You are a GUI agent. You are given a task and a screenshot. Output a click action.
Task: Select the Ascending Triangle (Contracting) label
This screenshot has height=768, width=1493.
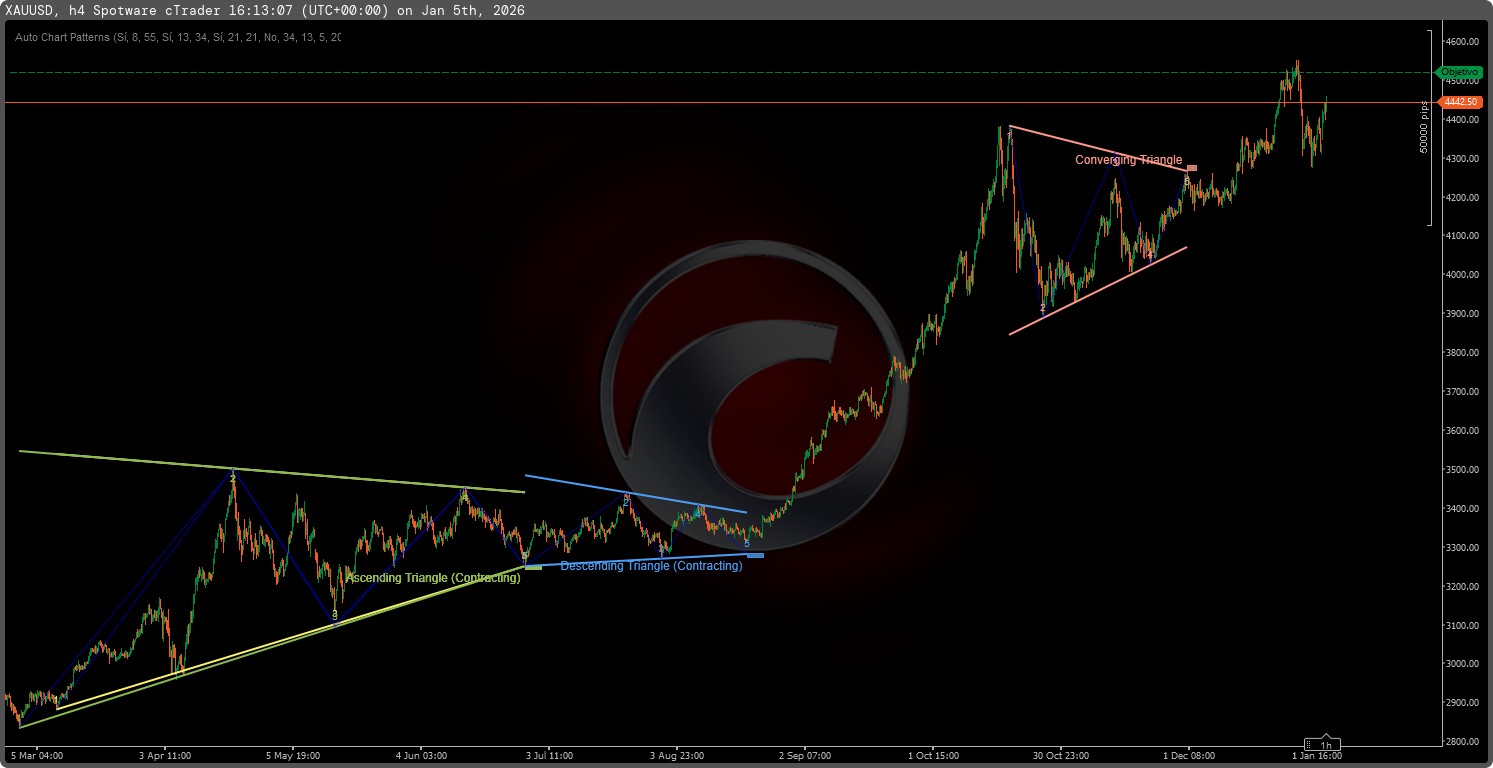pos(432,578)
